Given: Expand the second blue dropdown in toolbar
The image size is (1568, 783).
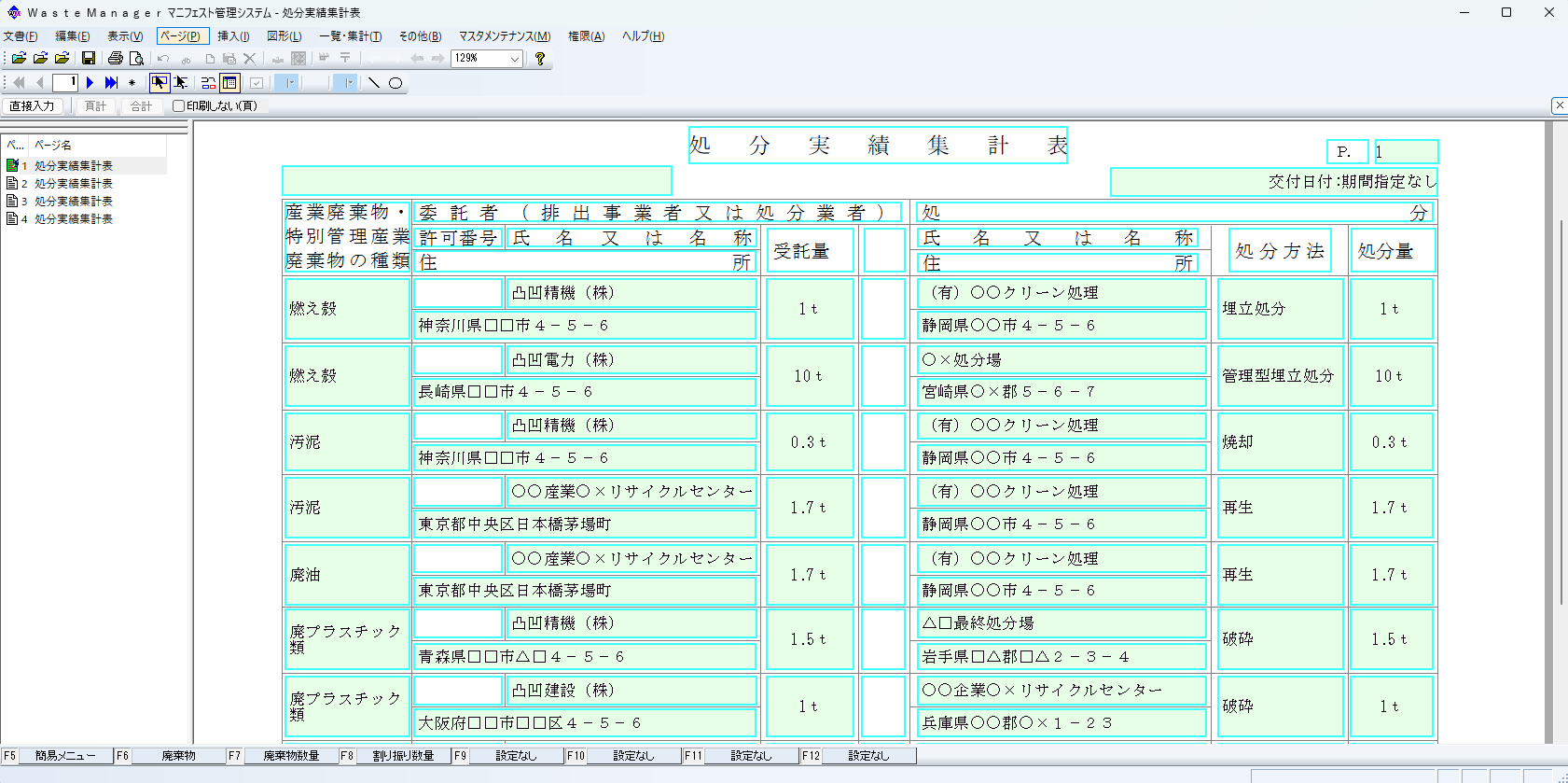Looking at the screenshot, I should point(349,83).
